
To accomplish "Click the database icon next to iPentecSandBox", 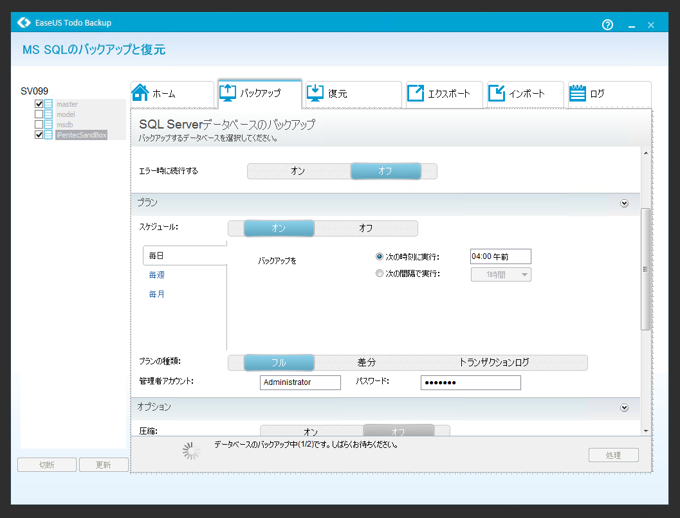I will click(x=48, y=135).
